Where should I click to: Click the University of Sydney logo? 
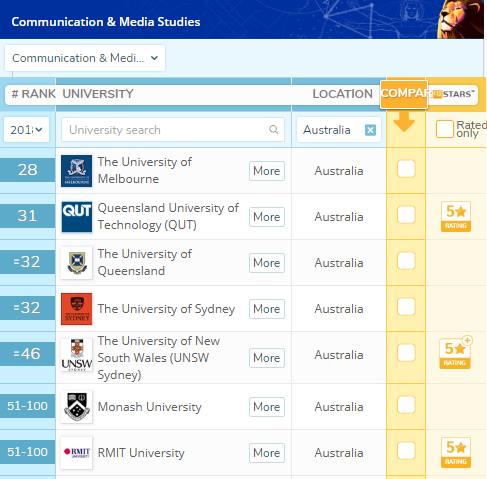click(76, 309)
